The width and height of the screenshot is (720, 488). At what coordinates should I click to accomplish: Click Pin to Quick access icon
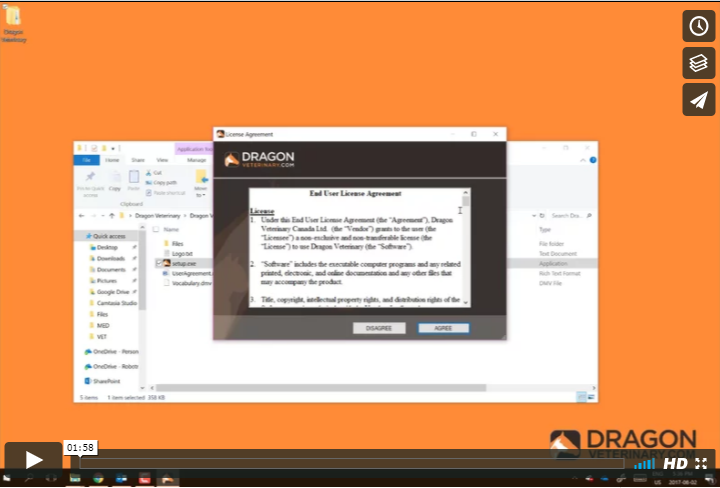pyautogui.click(x=90, y=184)
